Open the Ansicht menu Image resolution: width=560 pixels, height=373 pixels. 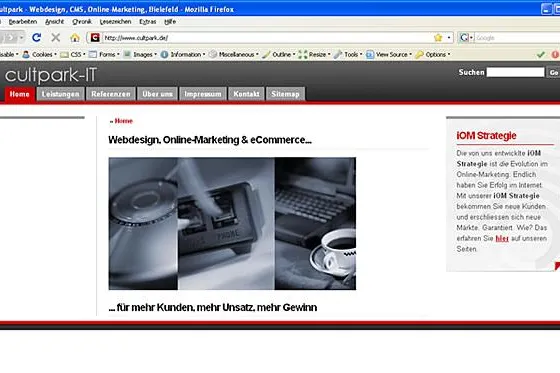click(x=54, y=22)
